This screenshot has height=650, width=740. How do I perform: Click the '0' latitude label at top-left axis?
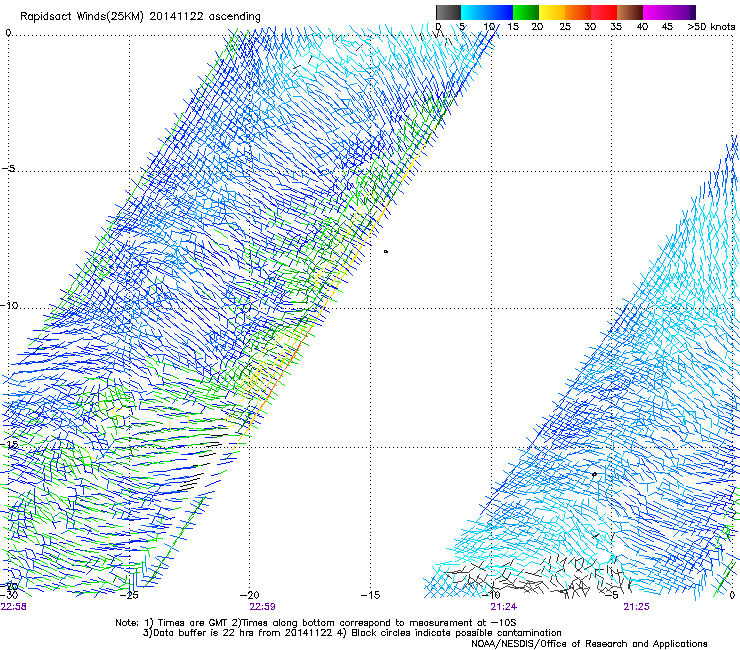pyautogui.click(x=8, y=33)
